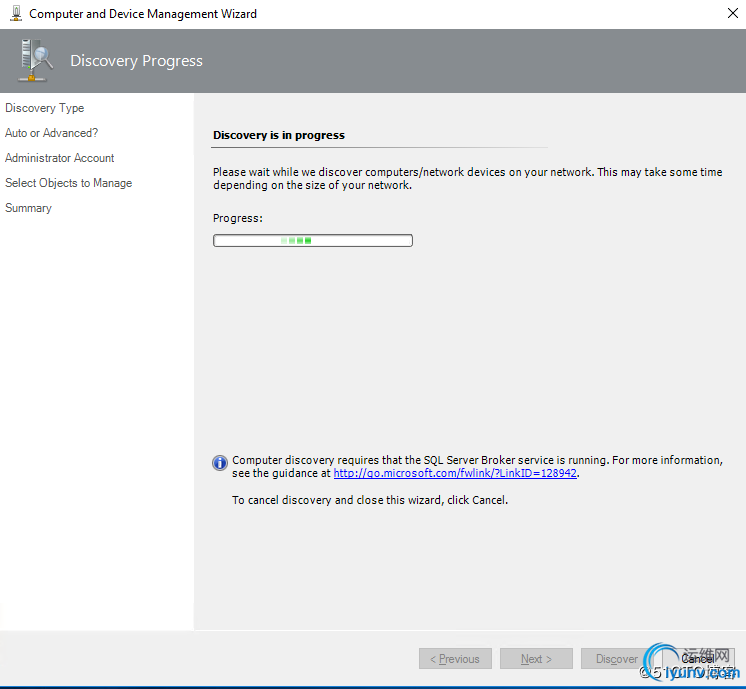Screen dimensions: 746x689
Task: Click the Previous button
Action: [x=455, y=659]
